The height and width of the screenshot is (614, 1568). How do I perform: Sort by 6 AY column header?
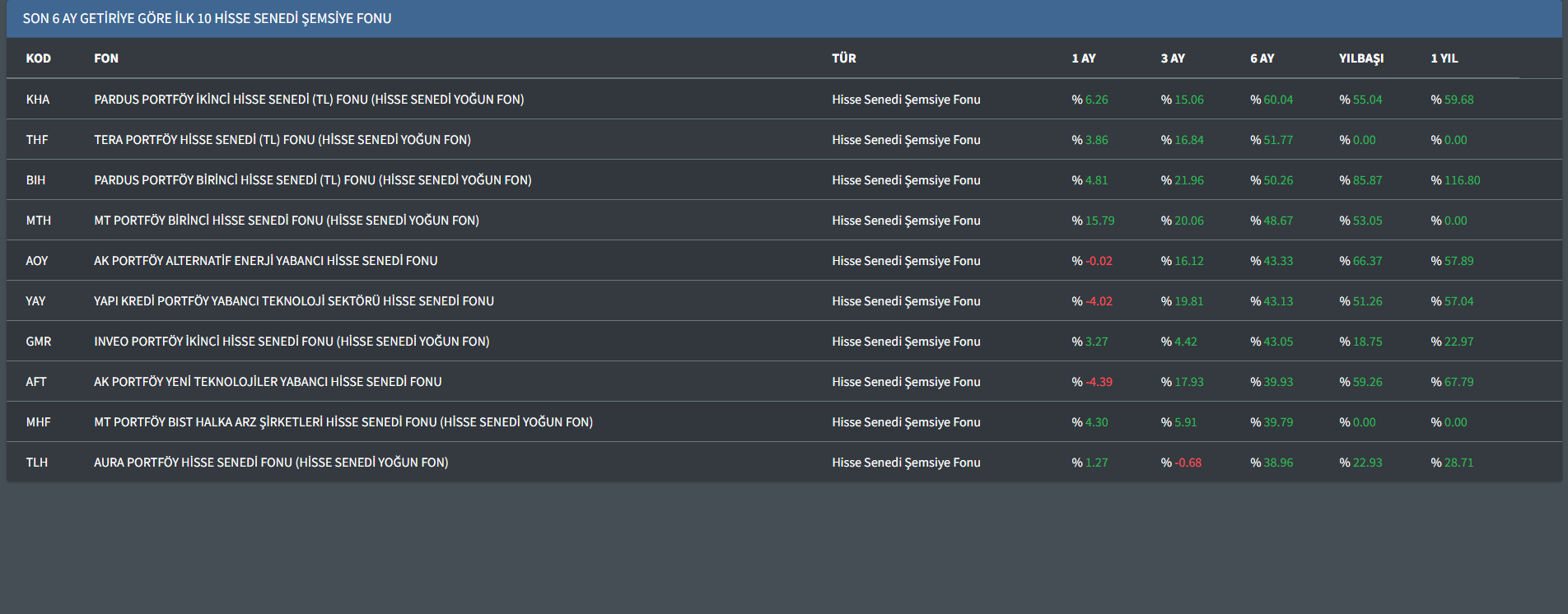1262,58
